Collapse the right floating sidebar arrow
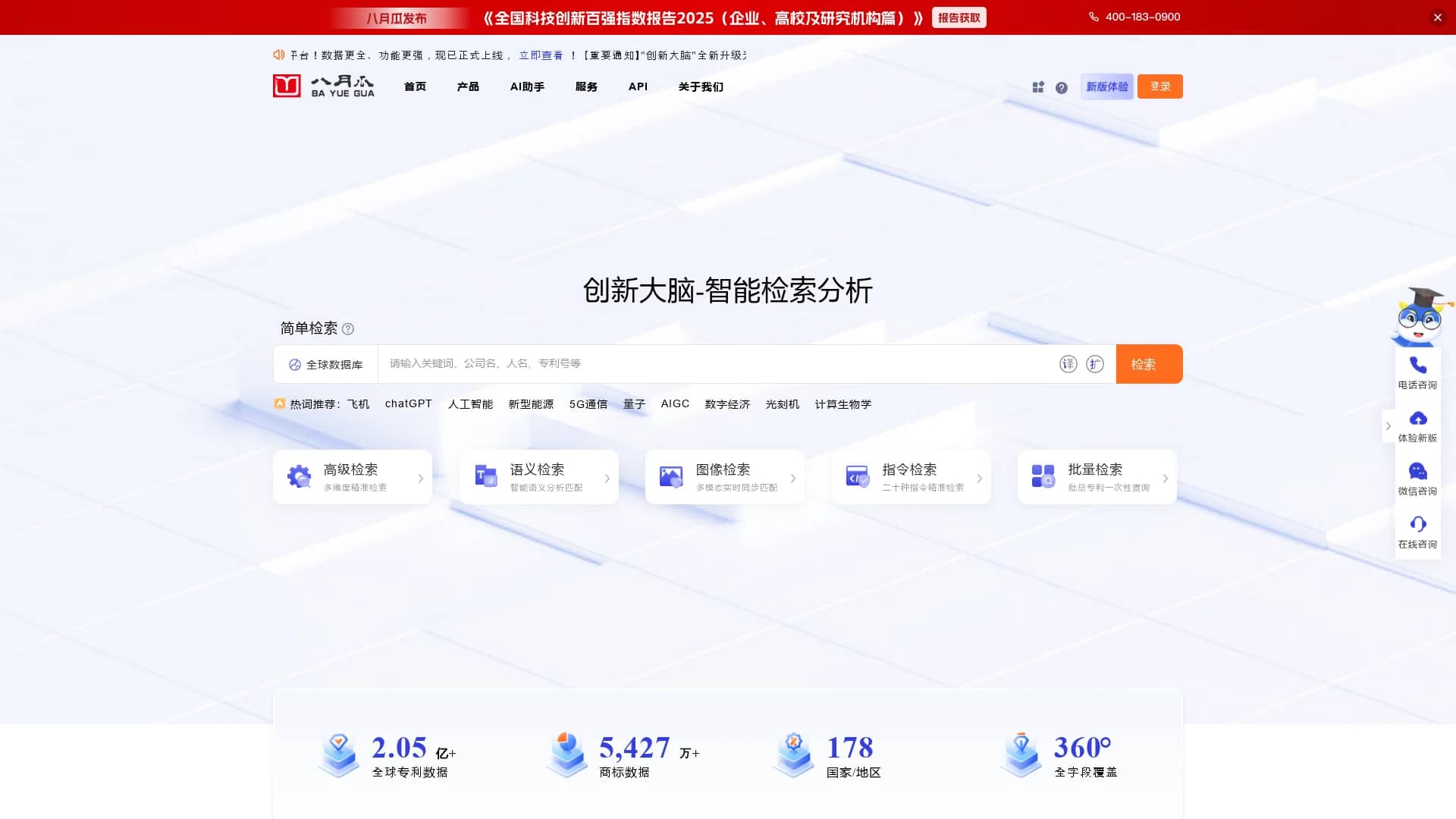Screen dimensions: 1456x819 [x=1389, y=426]
